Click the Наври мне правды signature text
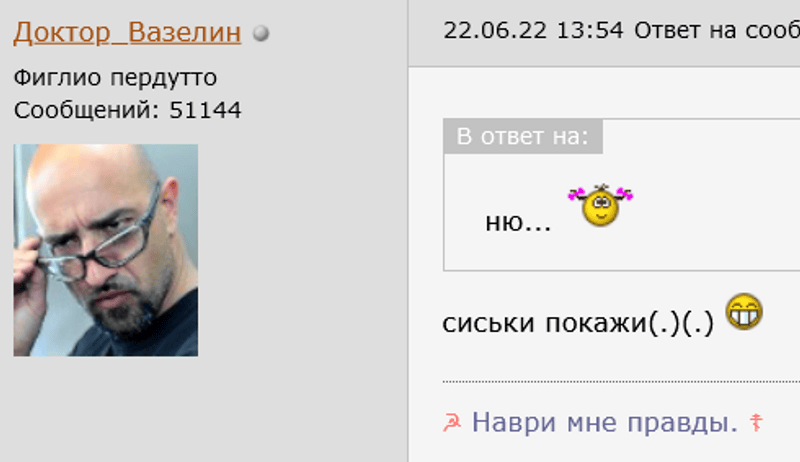The height and width of the screenshot is (462, 800). click(605, 423)
